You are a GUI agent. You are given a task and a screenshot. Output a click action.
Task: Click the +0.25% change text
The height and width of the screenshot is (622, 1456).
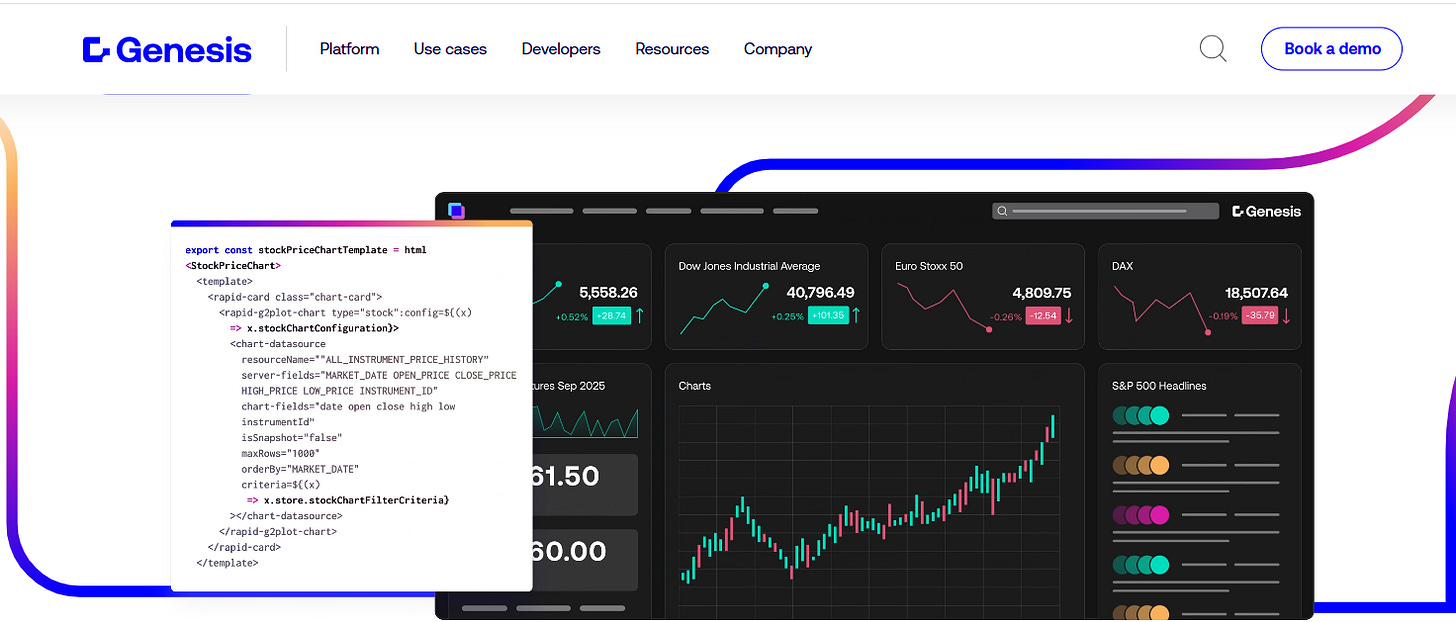coord(786,317)
